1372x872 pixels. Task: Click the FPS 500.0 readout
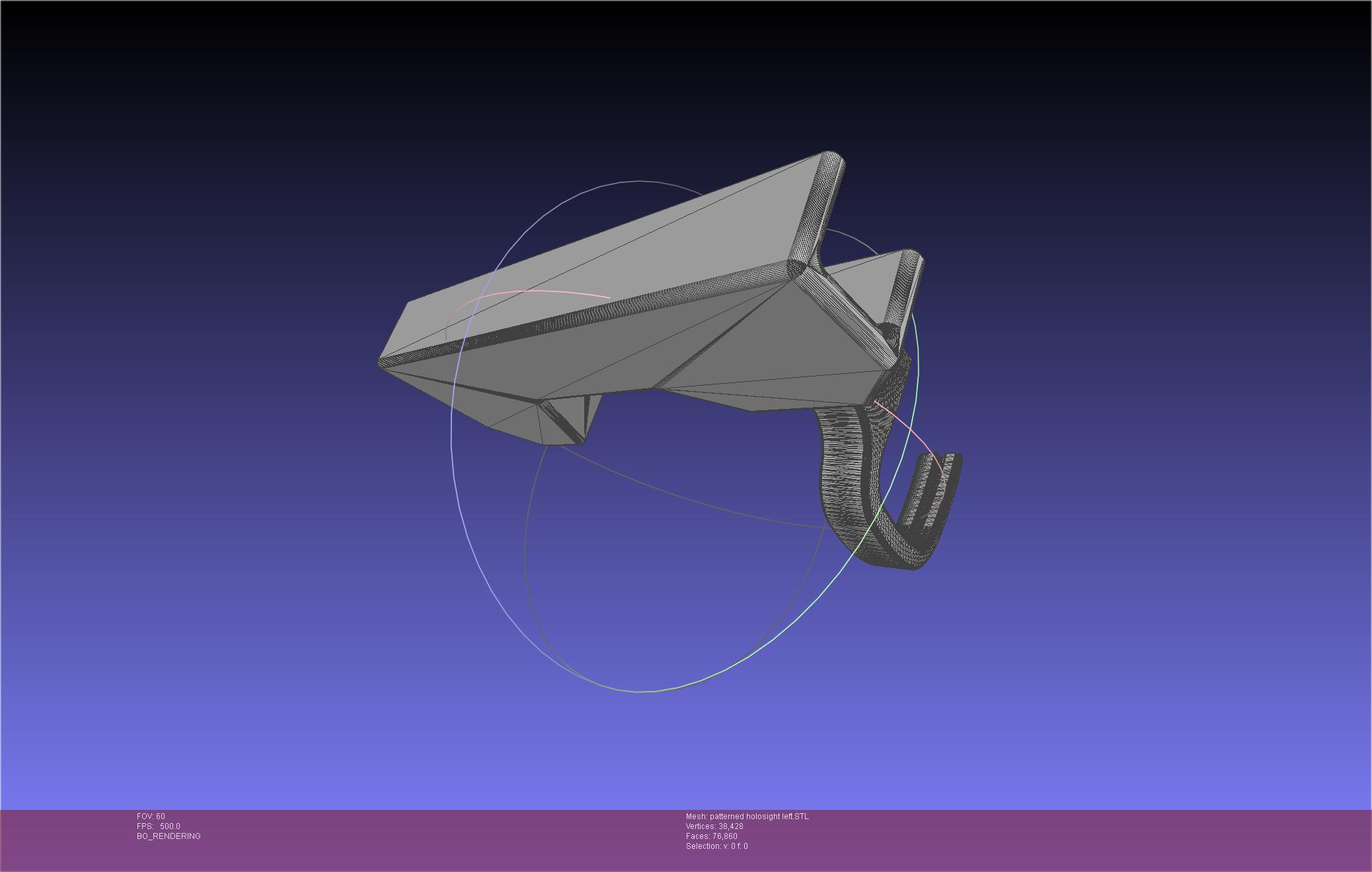[x=158, y=826]
